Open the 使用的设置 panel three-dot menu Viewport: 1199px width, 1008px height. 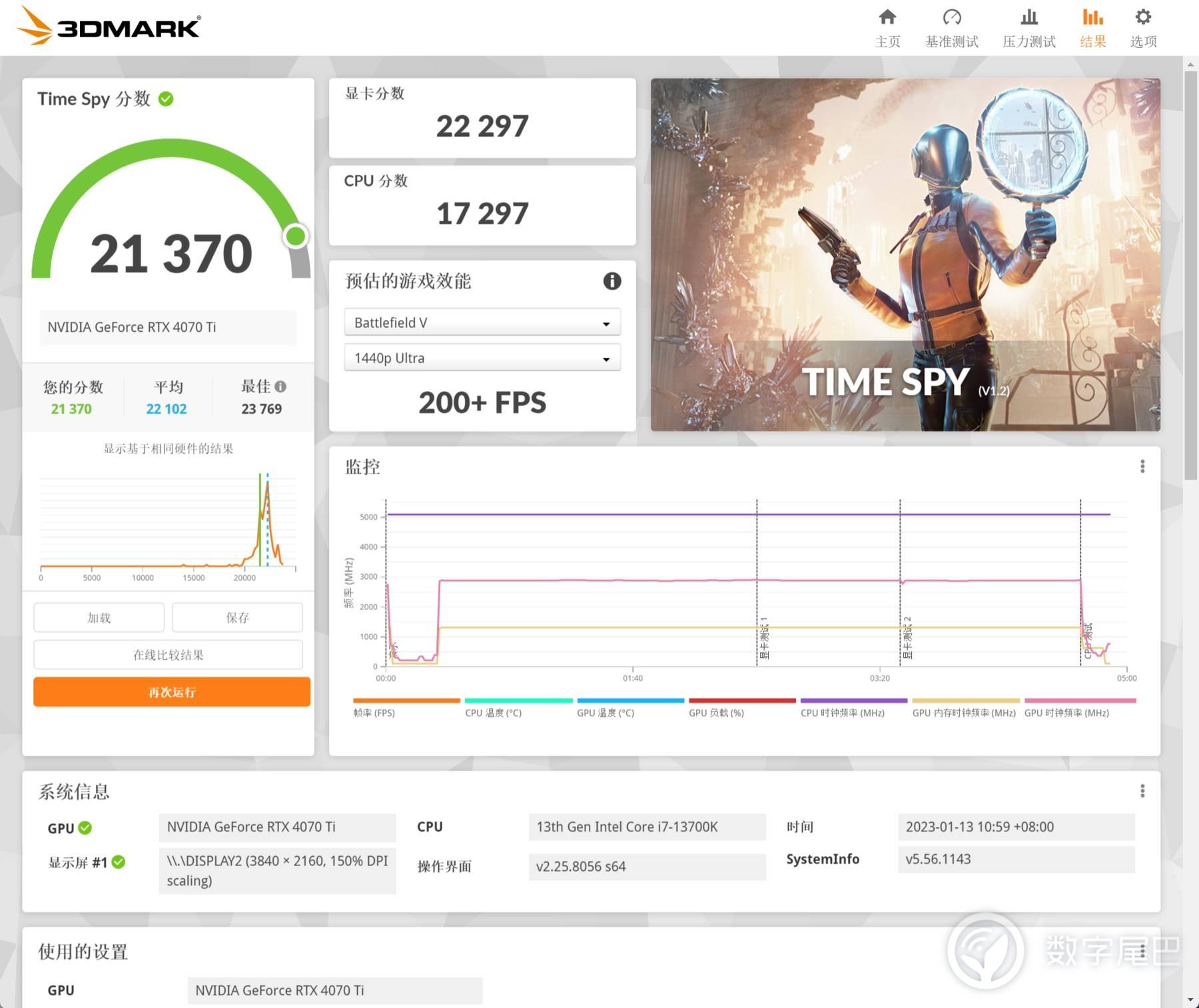click(x=1142, y=951)
